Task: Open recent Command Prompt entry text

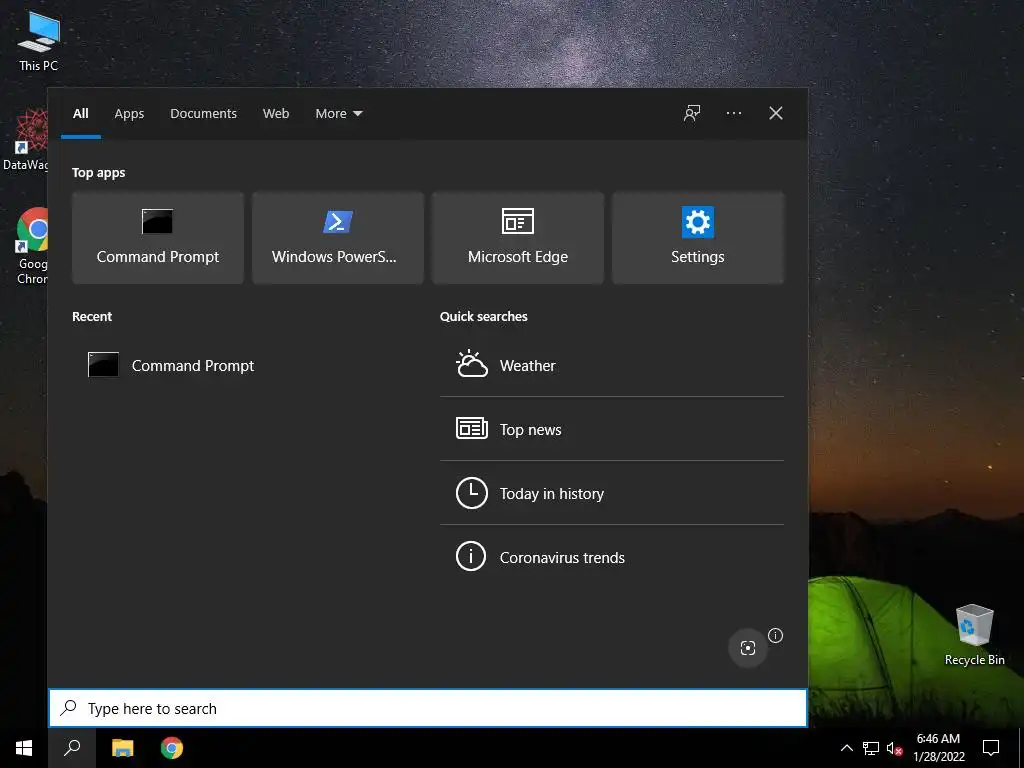Action: 193,366
